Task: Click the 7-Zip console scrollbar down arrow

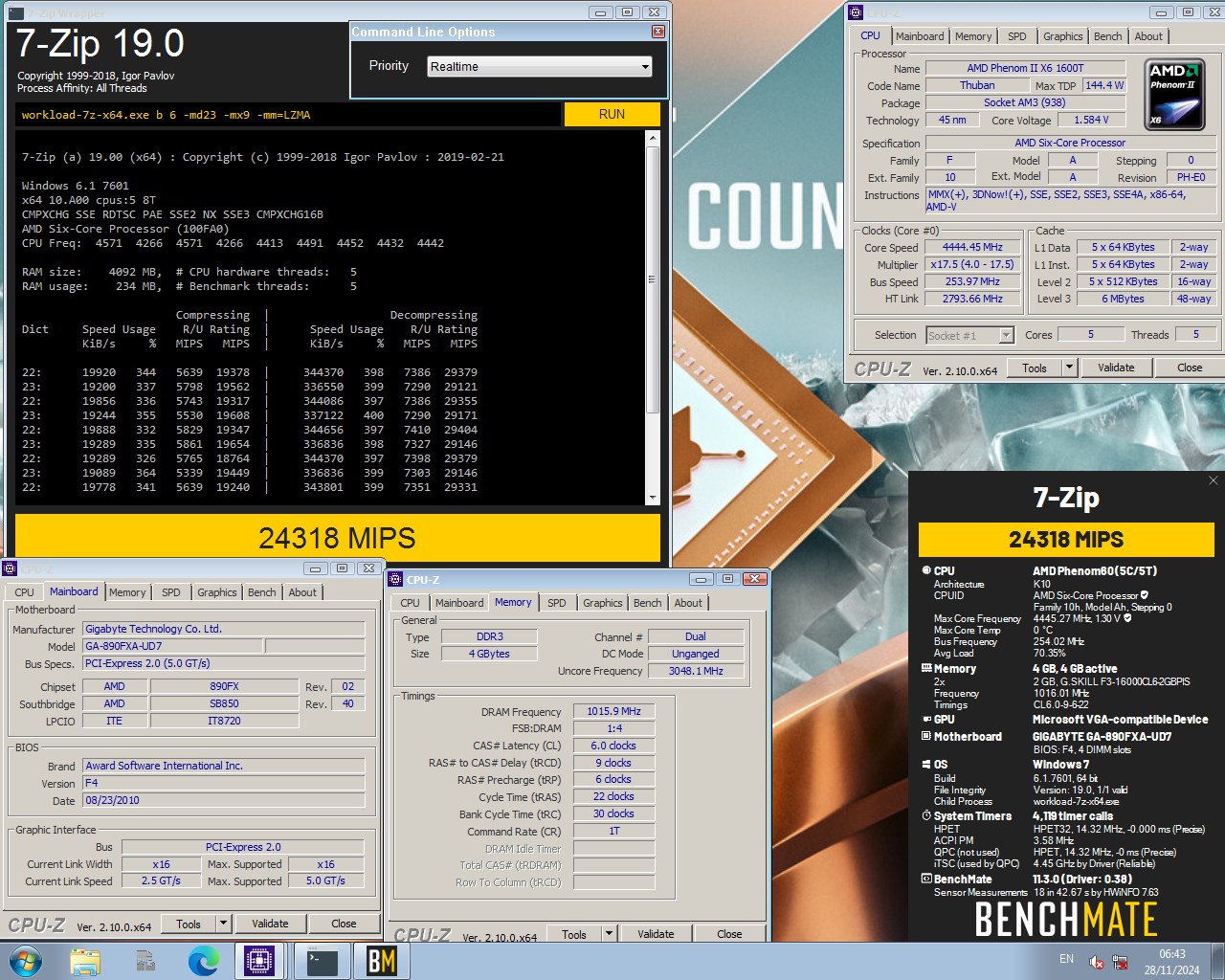Action: coord(653,499)
